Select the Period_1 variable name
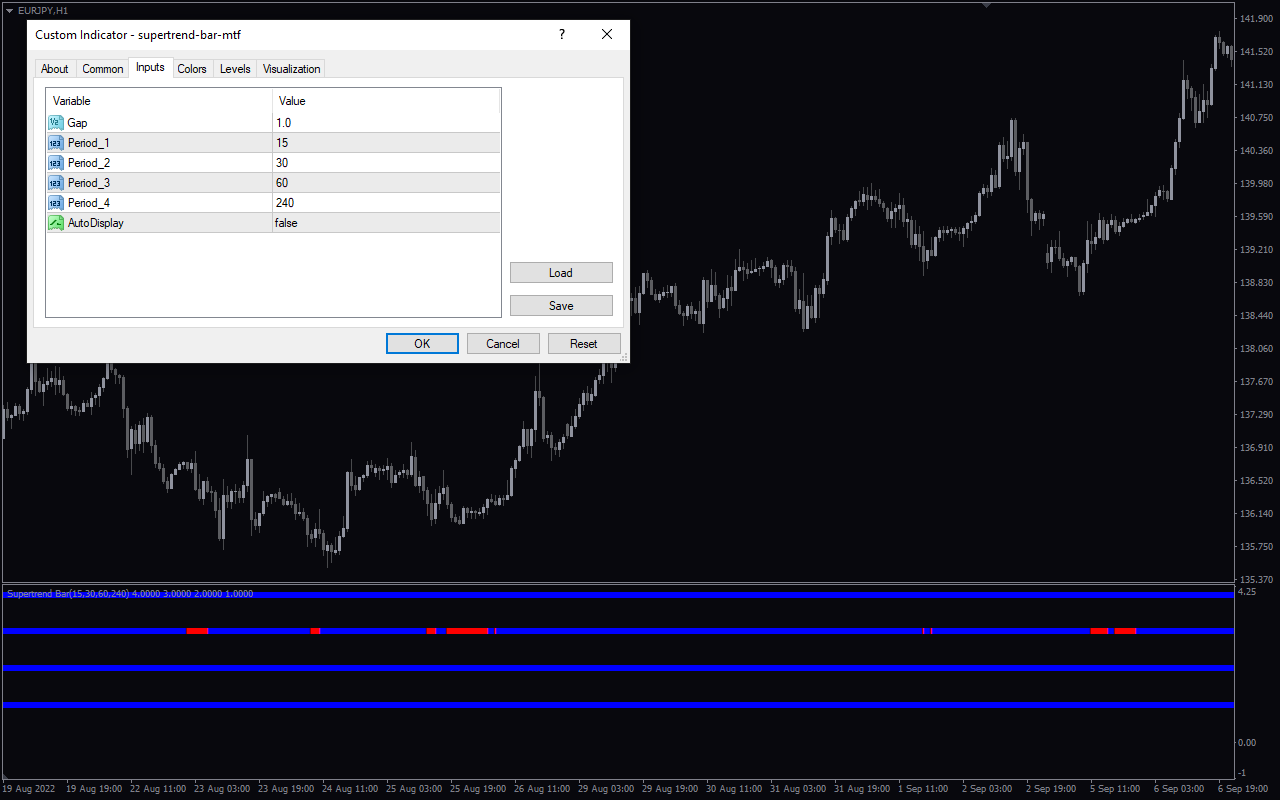Image resolution: width=1280 pixels, height=800 pixels. click(x=88, y=143)
